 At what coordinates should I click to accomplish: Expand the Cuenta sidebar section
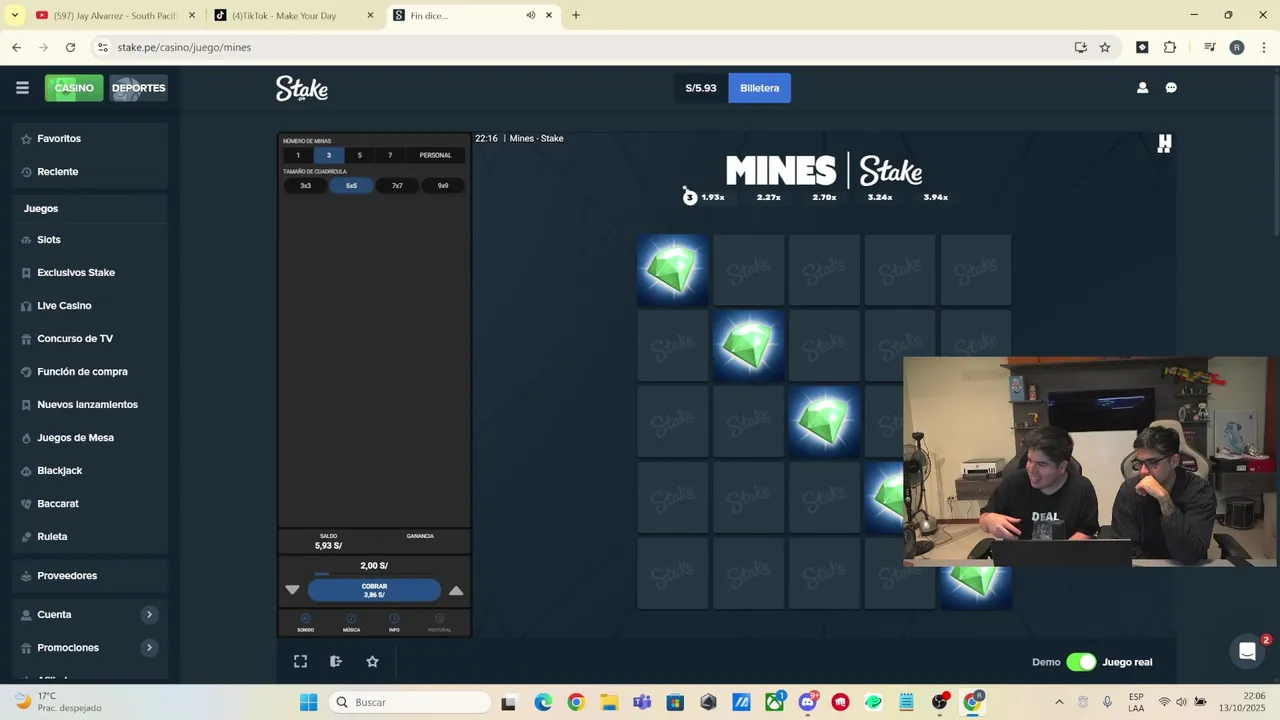tap(149, 614)
